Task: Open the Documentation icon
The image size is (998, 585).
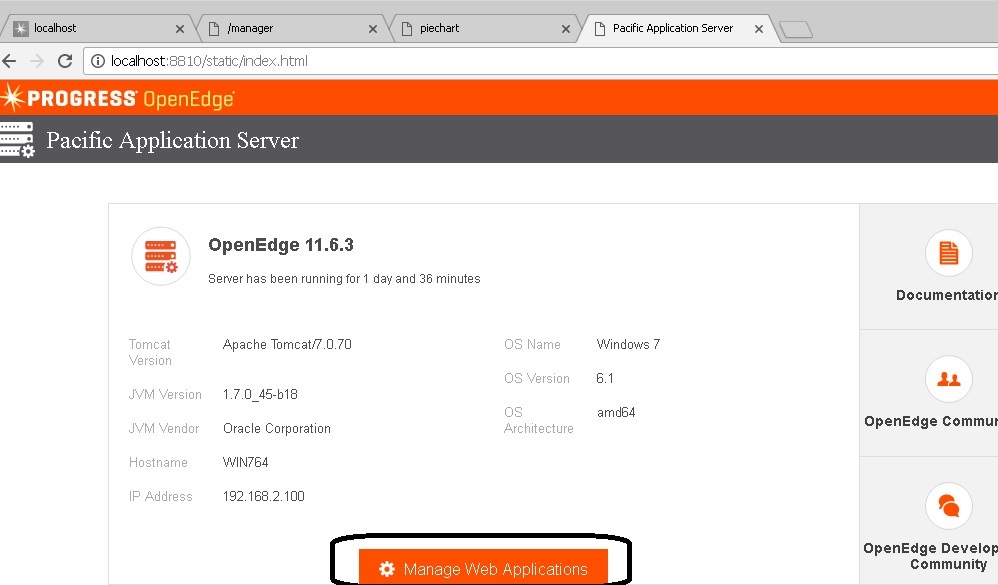Action: (x=948, y=253)
